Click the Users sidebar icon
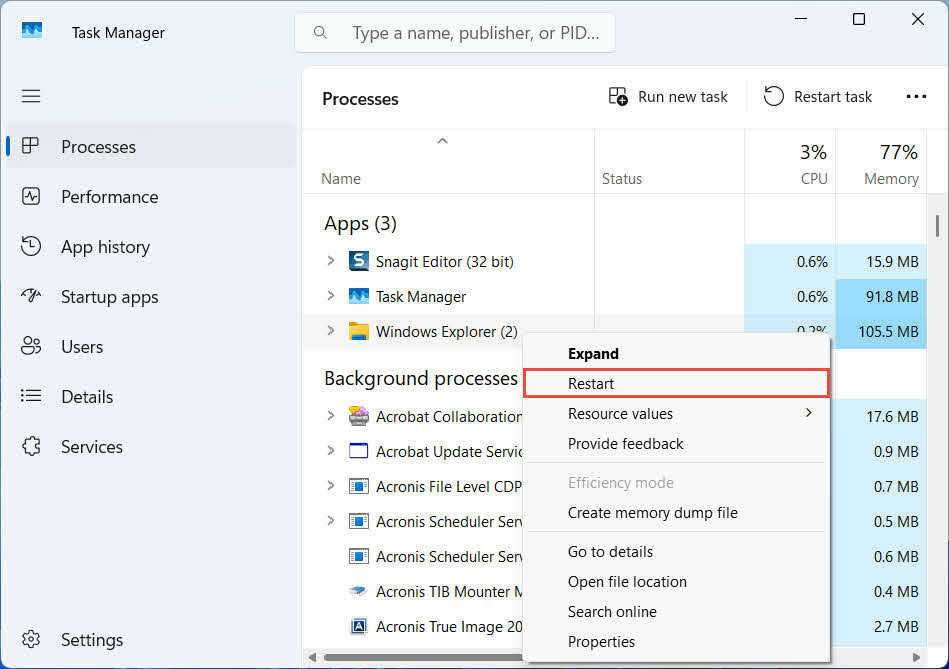Screen dimensions: 949x669 pos(31,346)
